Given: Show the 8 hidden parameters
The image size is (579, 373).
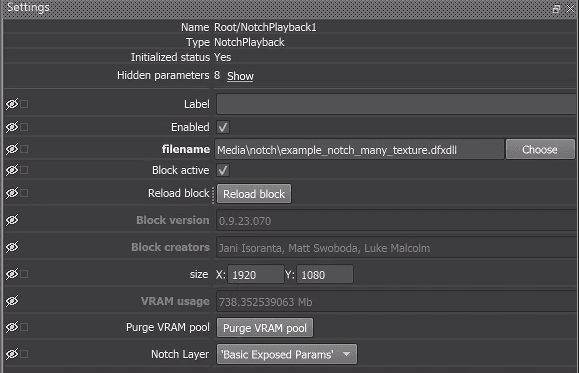Looking at the screenshot, I should 240,76.
